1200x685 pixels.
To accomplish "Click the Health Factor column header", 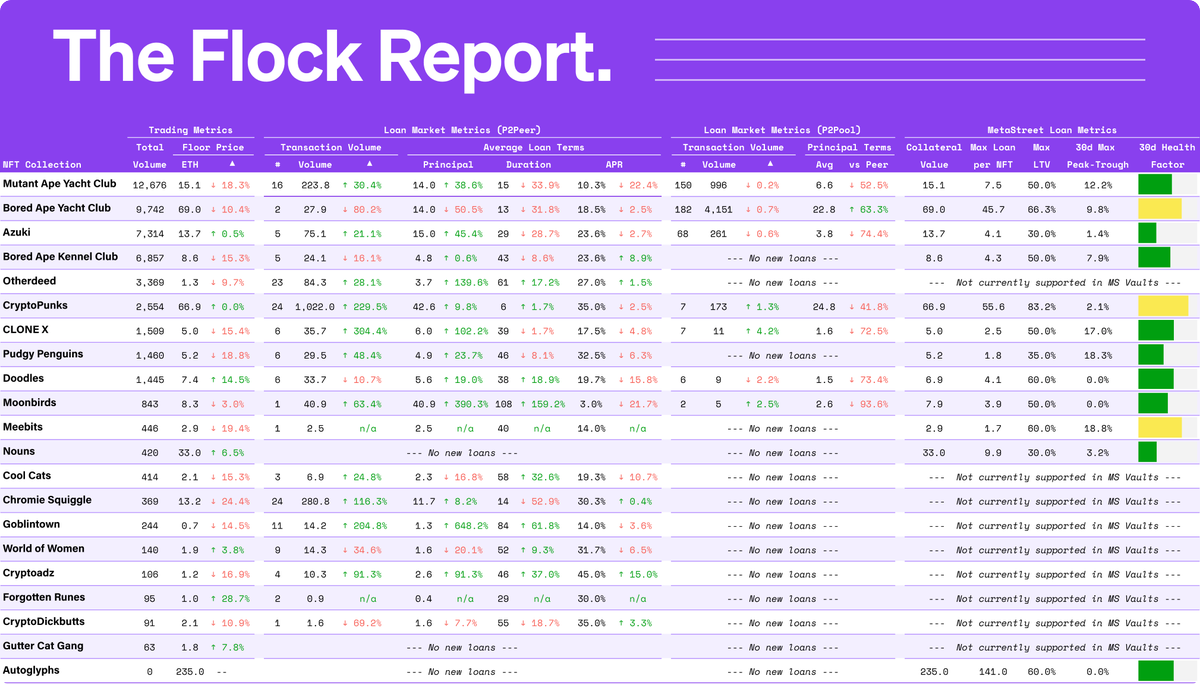I will [x=1167, y=156].
